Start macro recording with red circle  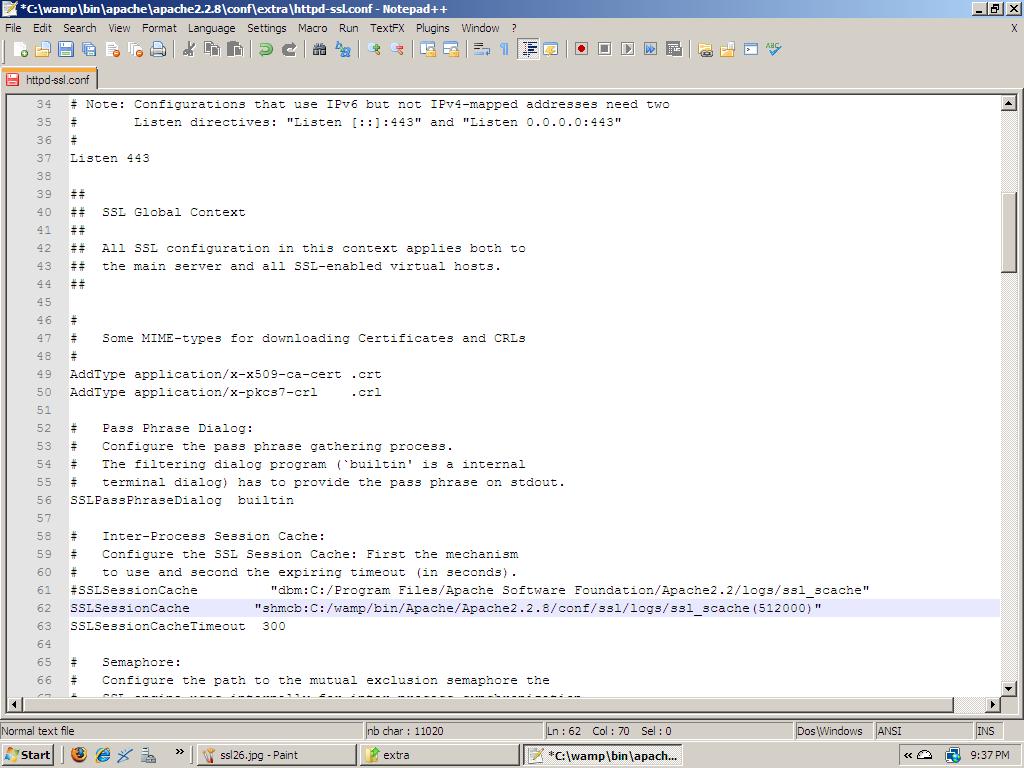coord(581,49)
